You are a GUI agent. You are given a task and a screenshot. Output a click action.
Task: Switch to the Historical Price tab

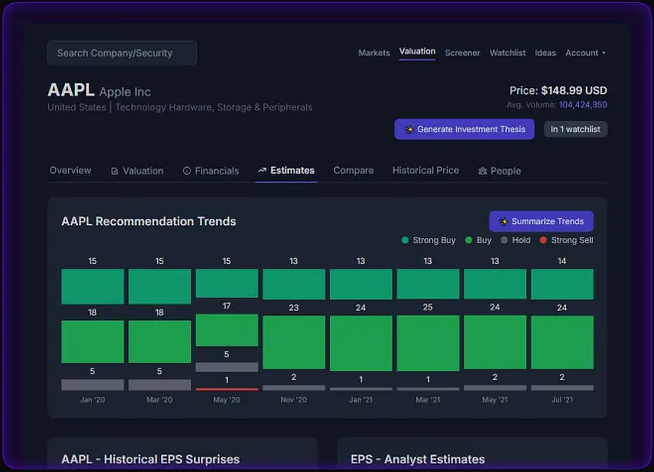[425, 171]
